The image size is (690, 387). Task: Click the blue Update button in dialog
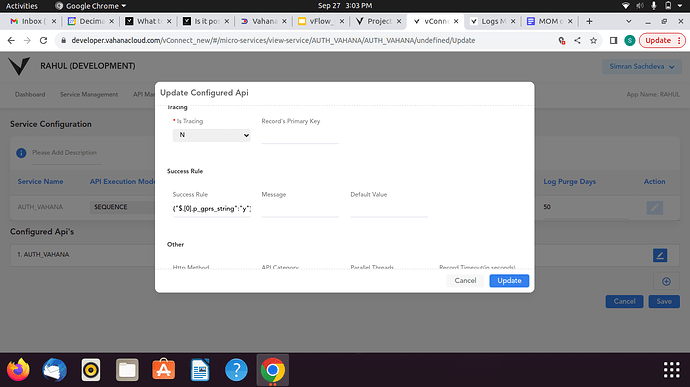coord(509,280)
